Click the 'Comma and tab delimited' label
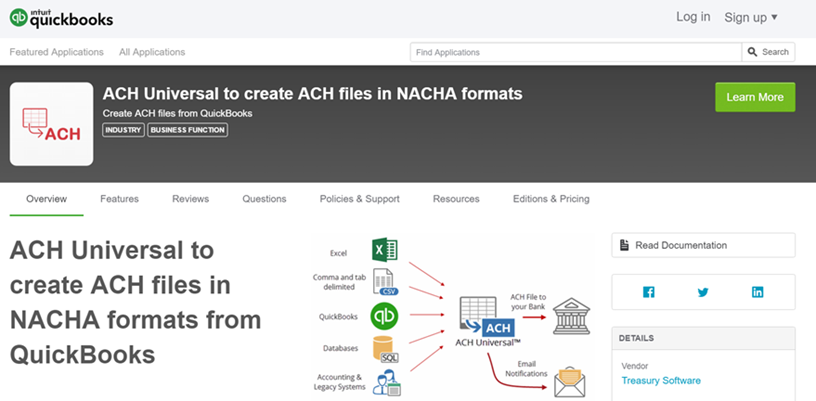This screenshot has width=816, height=401. pyautogui.click(x=339, y=282)
